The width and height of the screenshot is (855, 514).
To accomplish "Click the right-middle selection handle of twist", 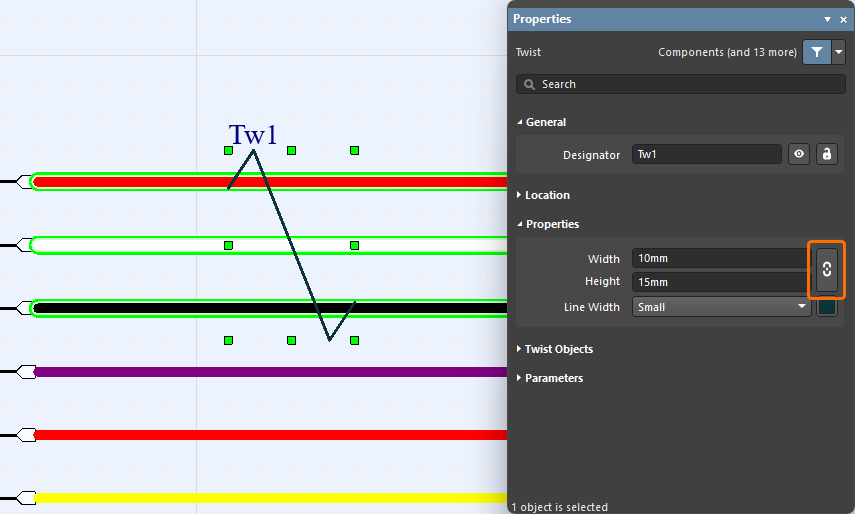I will pyautogui.click(x=354, y=246).
